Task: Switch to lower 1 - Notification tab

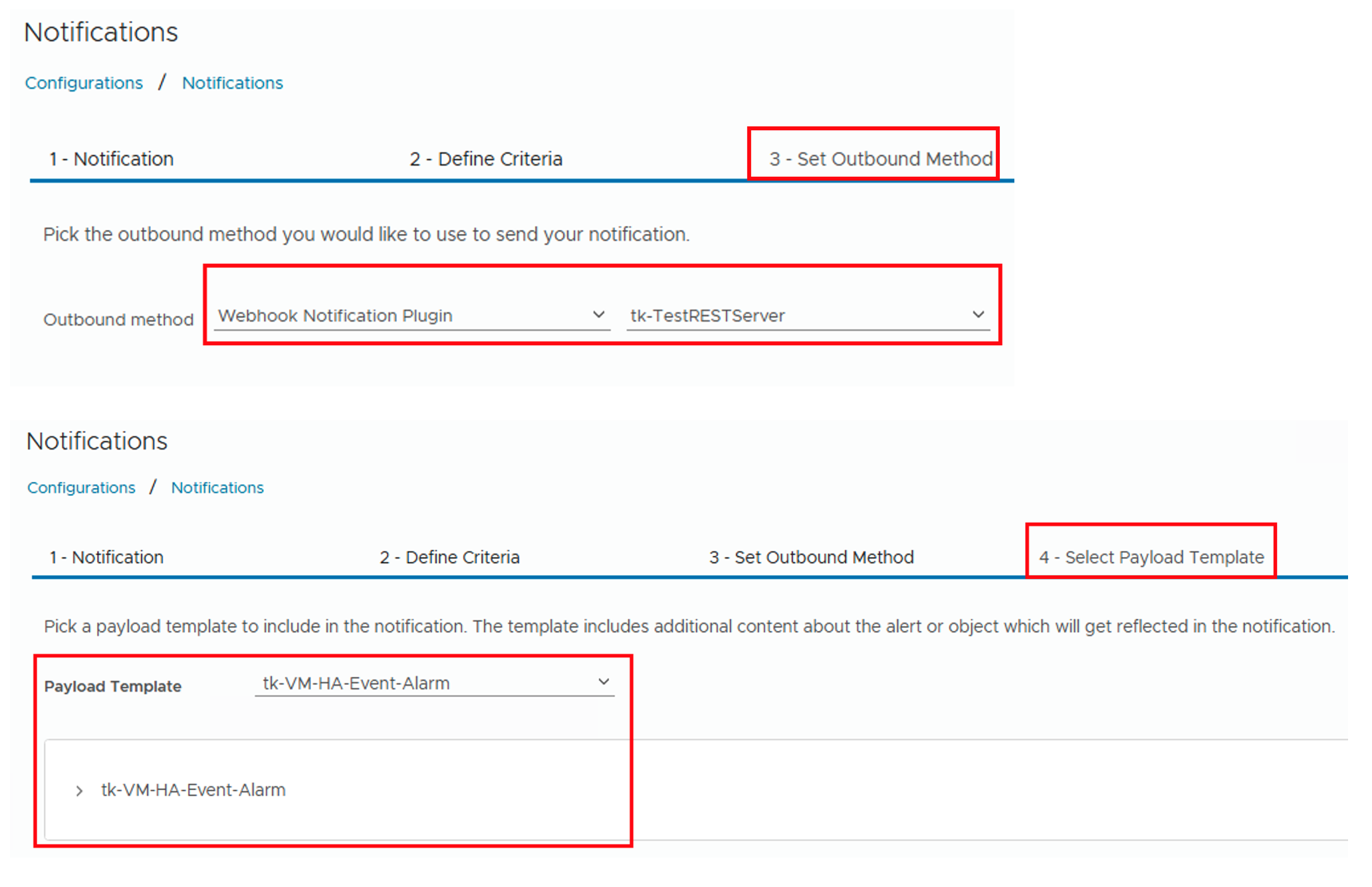Action: 106,557
